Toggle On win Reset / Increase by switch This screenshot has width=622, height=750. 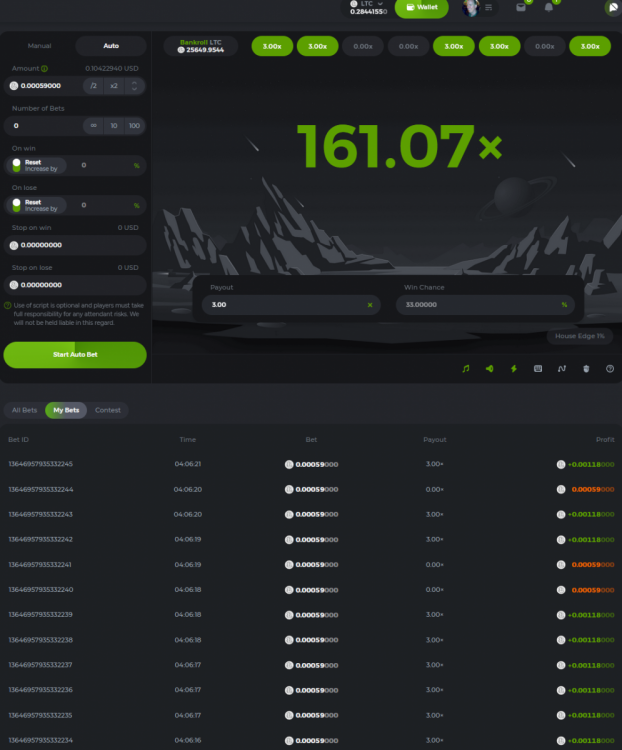point(17,165)
